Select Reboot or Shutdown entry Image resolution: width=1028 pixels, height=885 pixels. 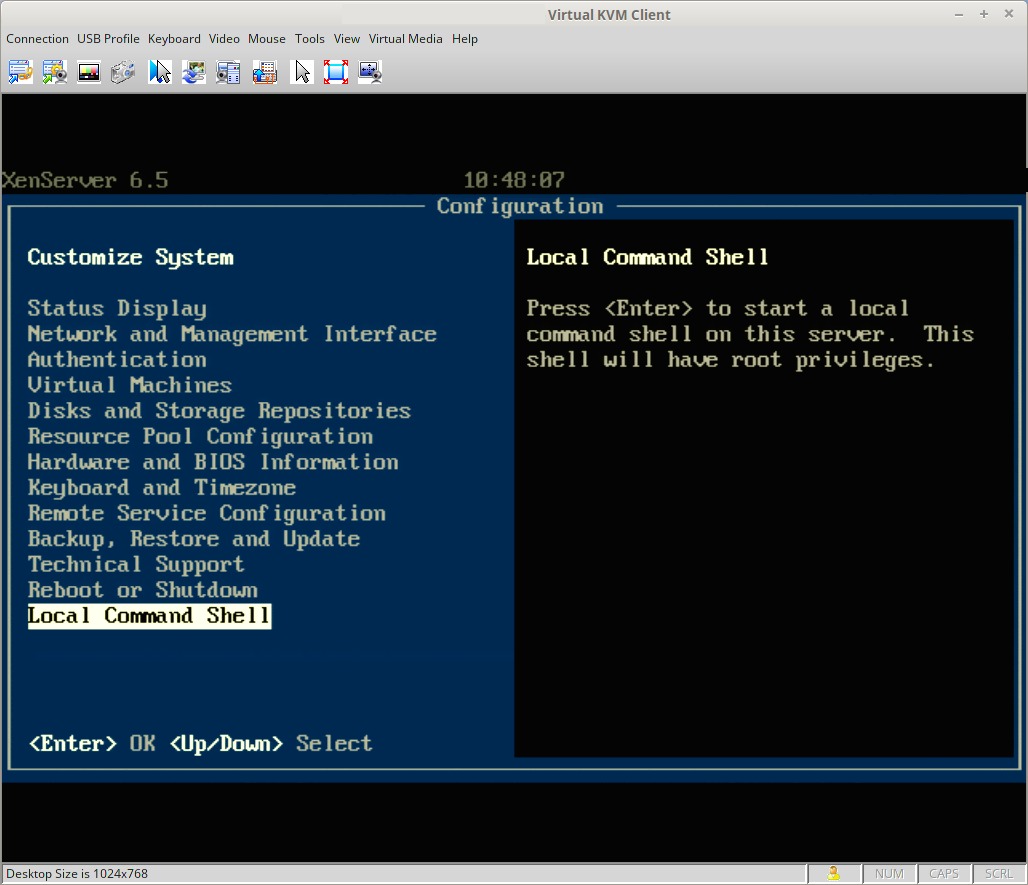pos(143,590)
